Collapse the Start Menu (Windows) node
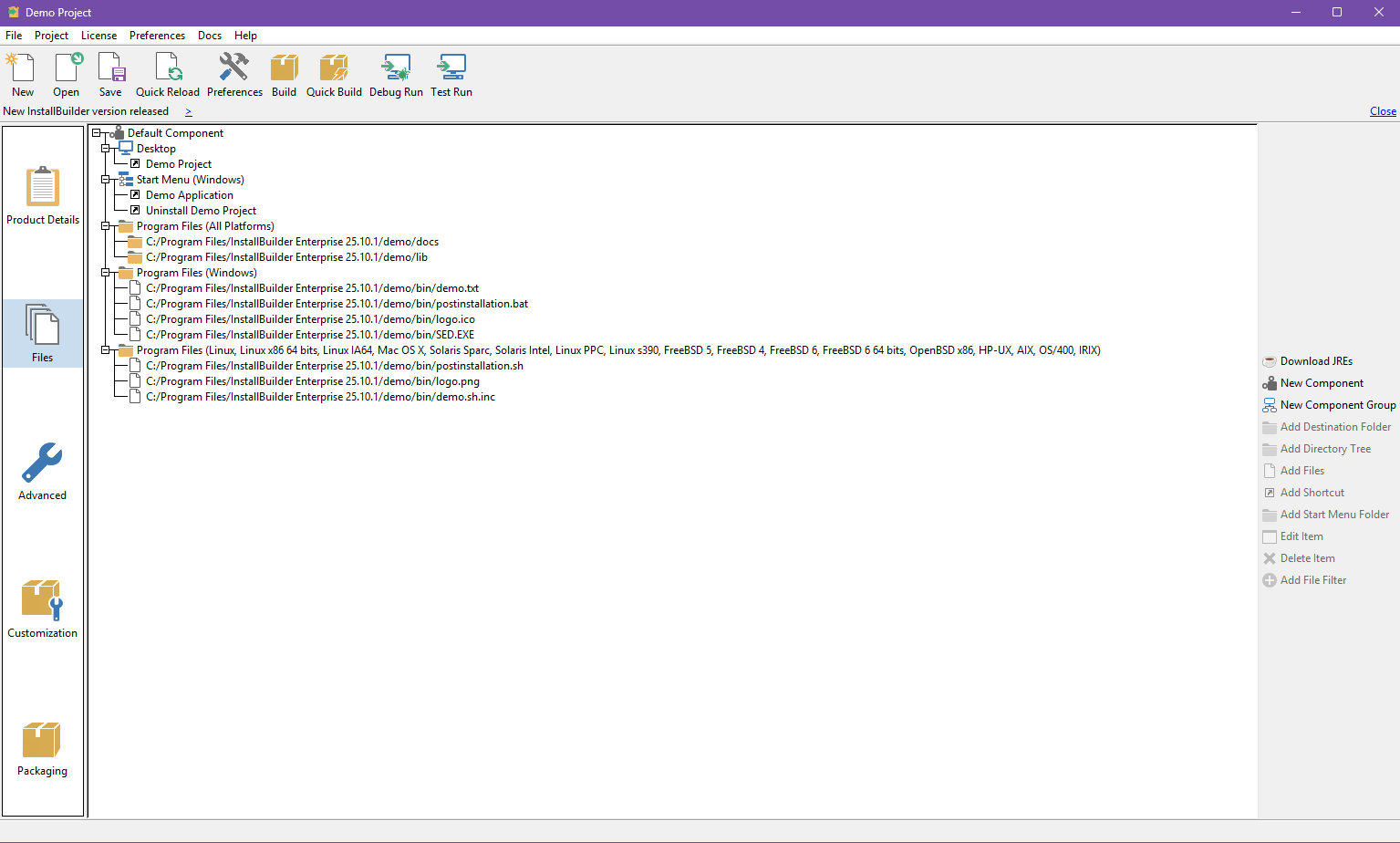The width and height of the screenshot is (1400, 843). (x=105, y=180)
